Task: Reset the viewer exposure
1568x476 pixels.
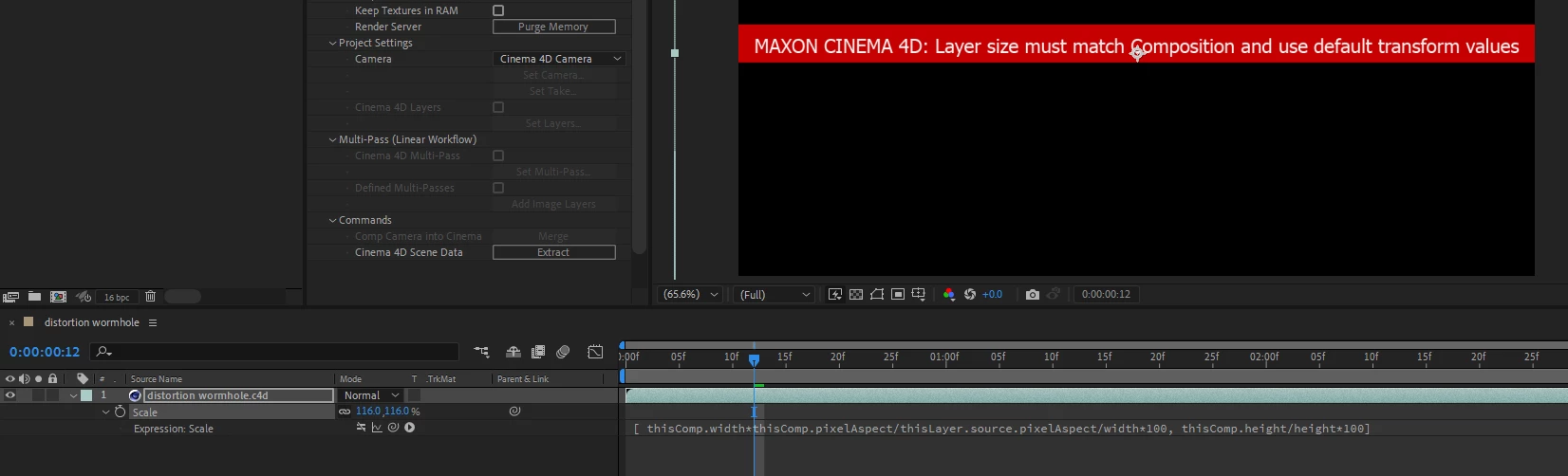Action: pyautogui.click(x=969, y=294)
